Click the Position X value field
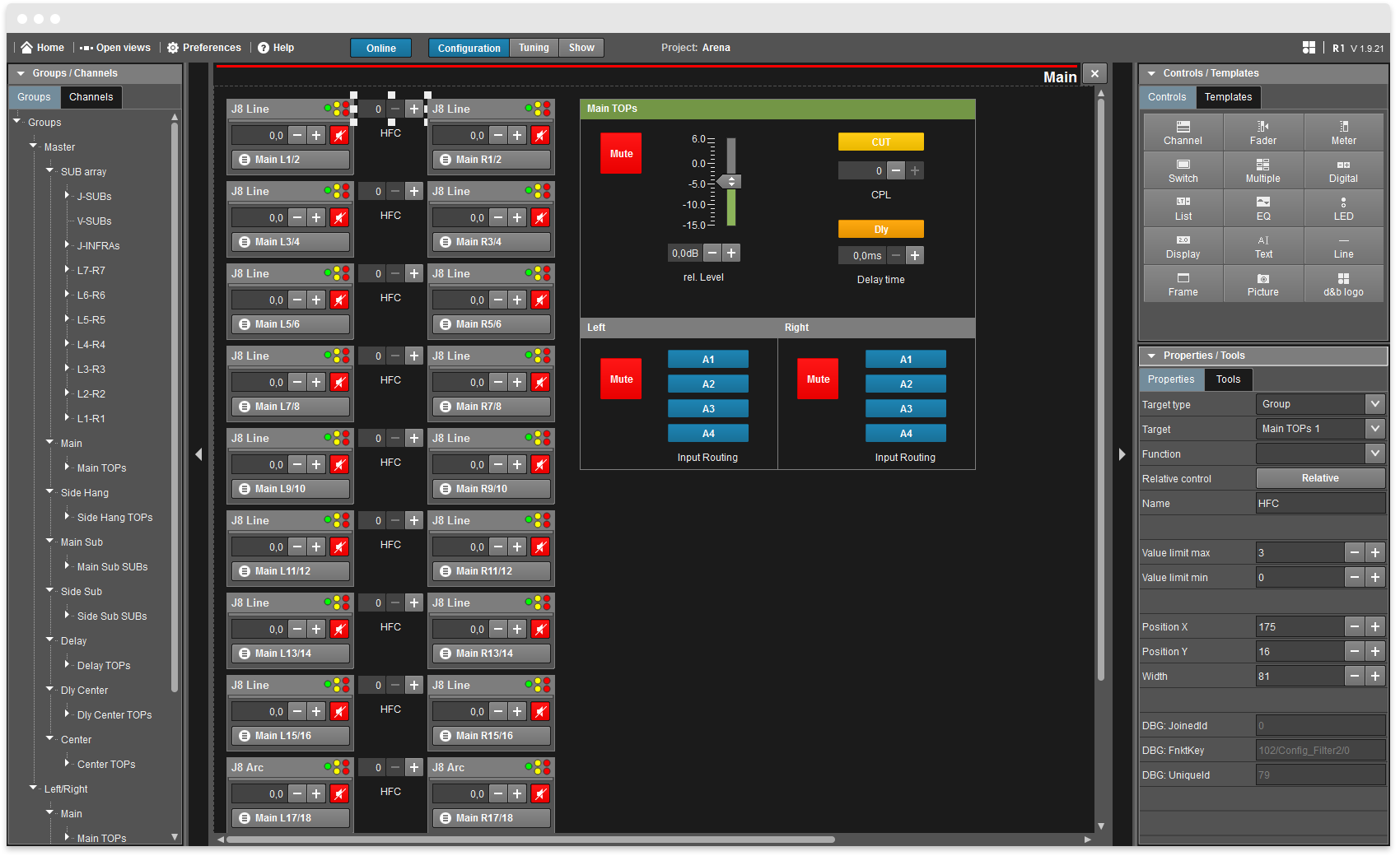Viewport: 1400px width, 856px height. (x=1300, y=626)
